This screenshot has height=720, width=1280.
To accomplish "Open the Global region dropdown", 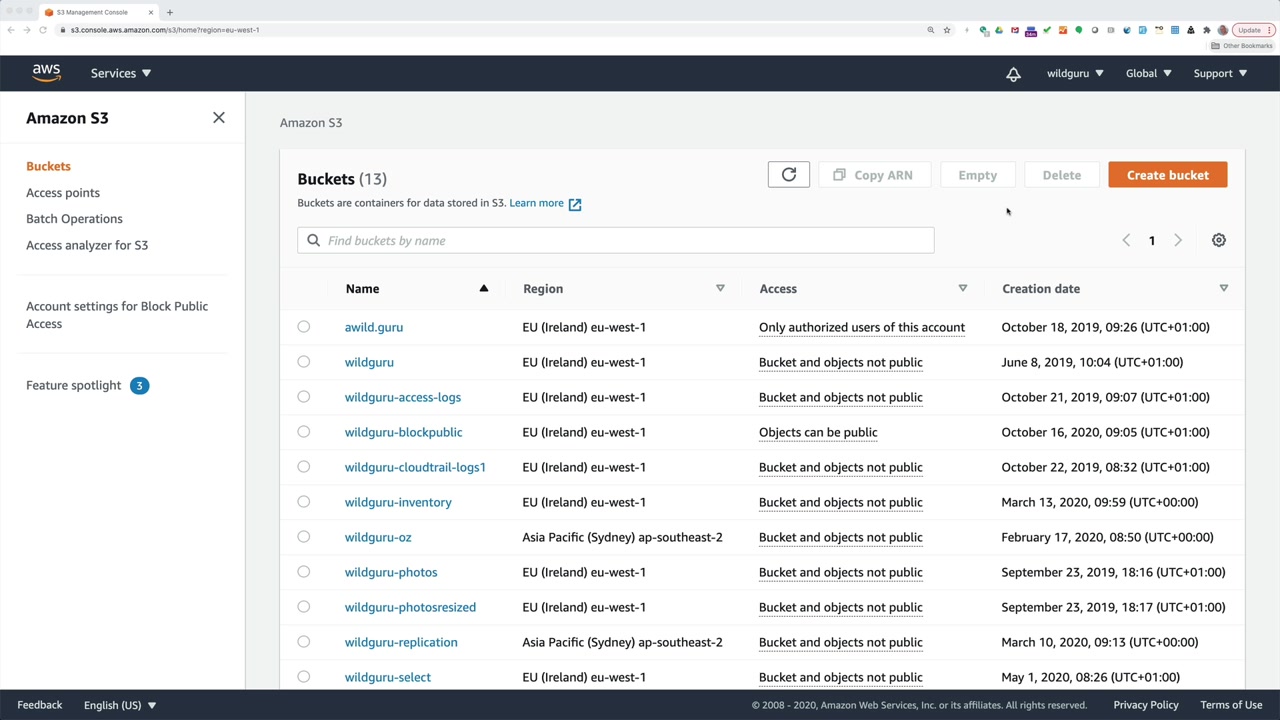I will pyautogui.click(x=1148, y=73).
